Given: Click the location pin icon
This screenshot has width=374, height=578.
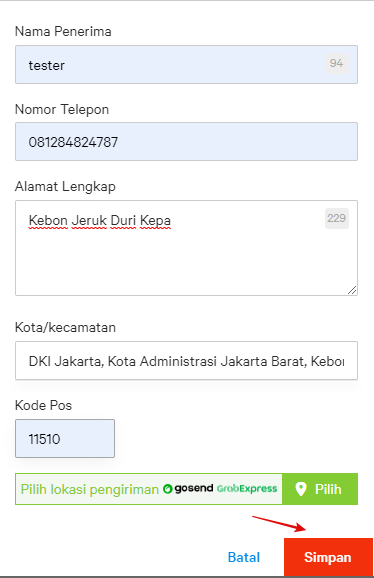Looking at the screenshot, I should point(301,489).
